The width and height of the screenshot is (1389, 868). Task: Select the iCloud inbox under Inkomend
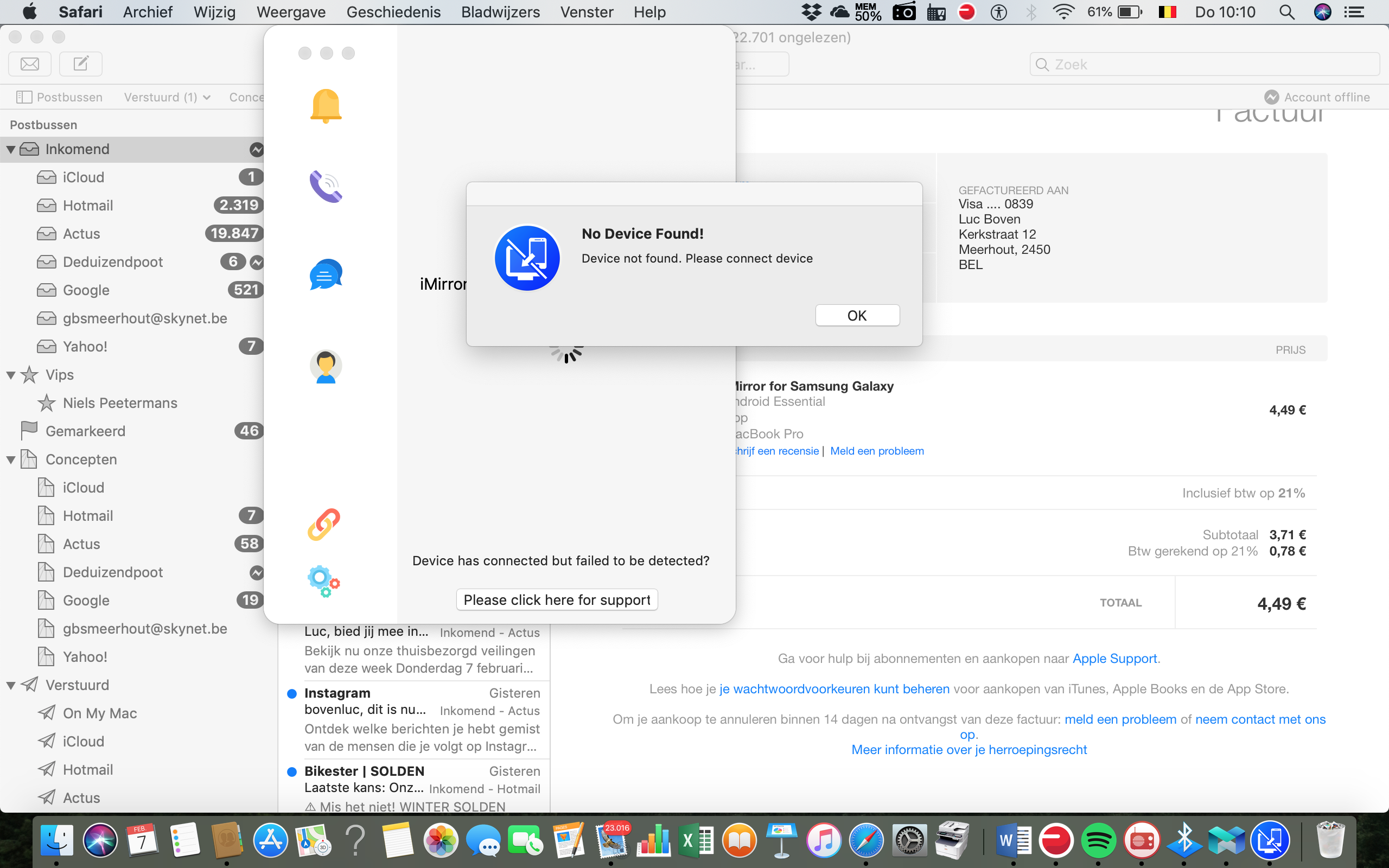(132, 177)
